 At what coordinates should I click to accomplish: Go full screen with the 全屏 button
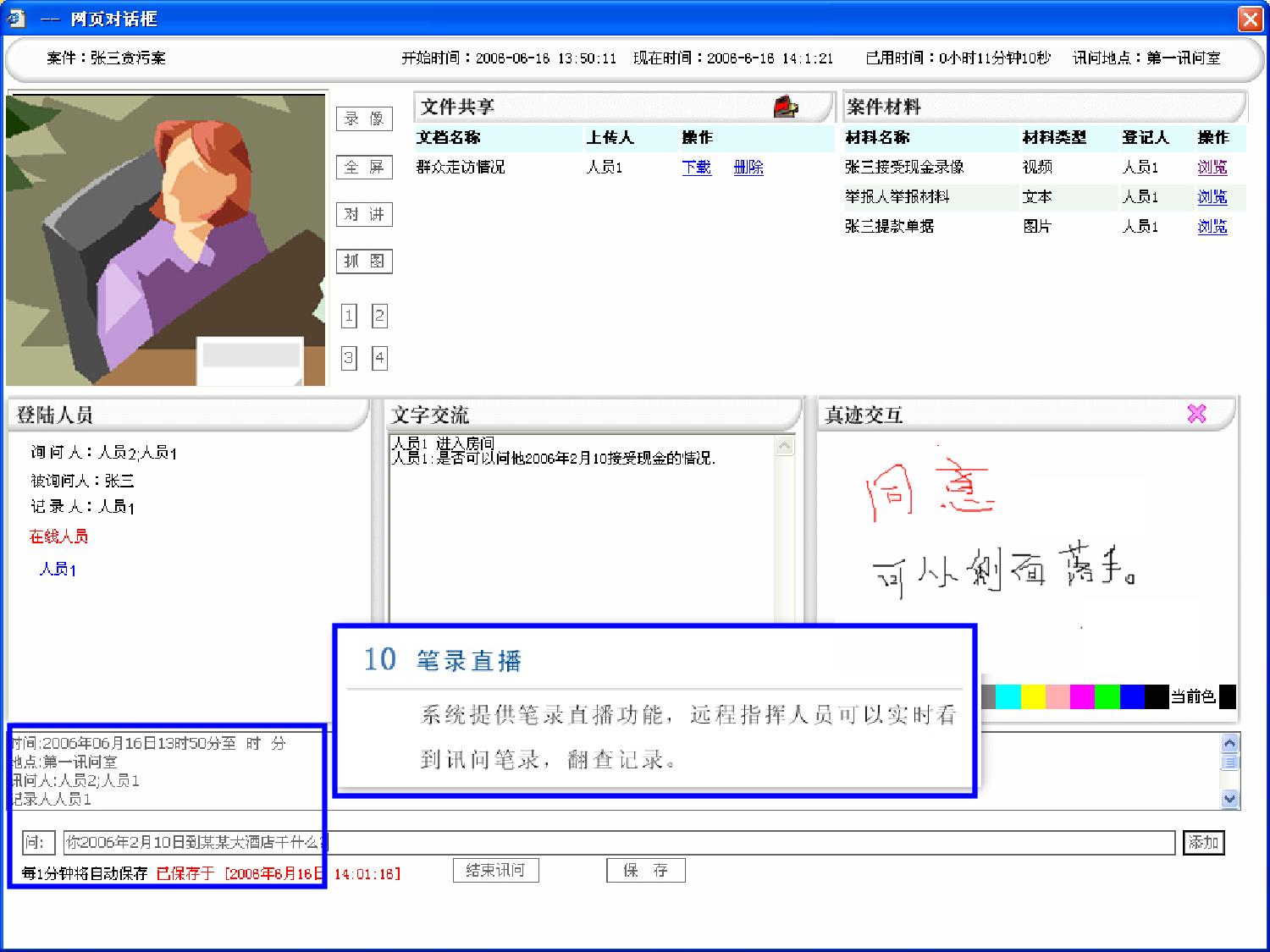pos(364,167)
